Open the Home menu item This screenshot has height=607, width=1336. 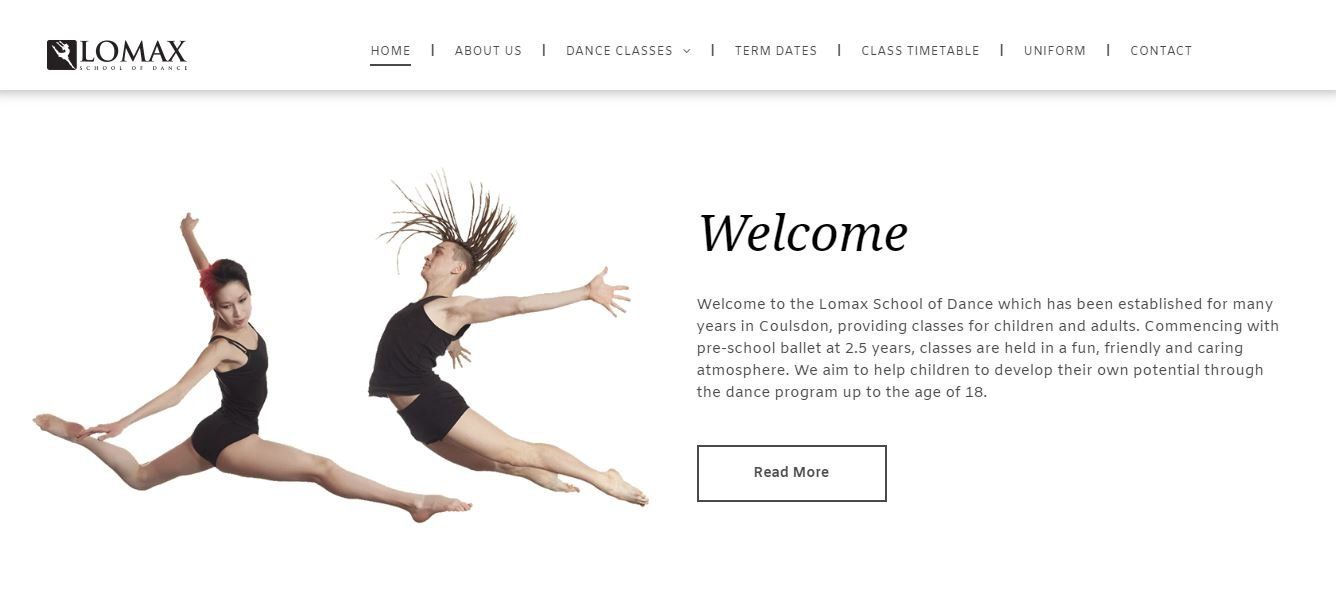tap(390, 50)
